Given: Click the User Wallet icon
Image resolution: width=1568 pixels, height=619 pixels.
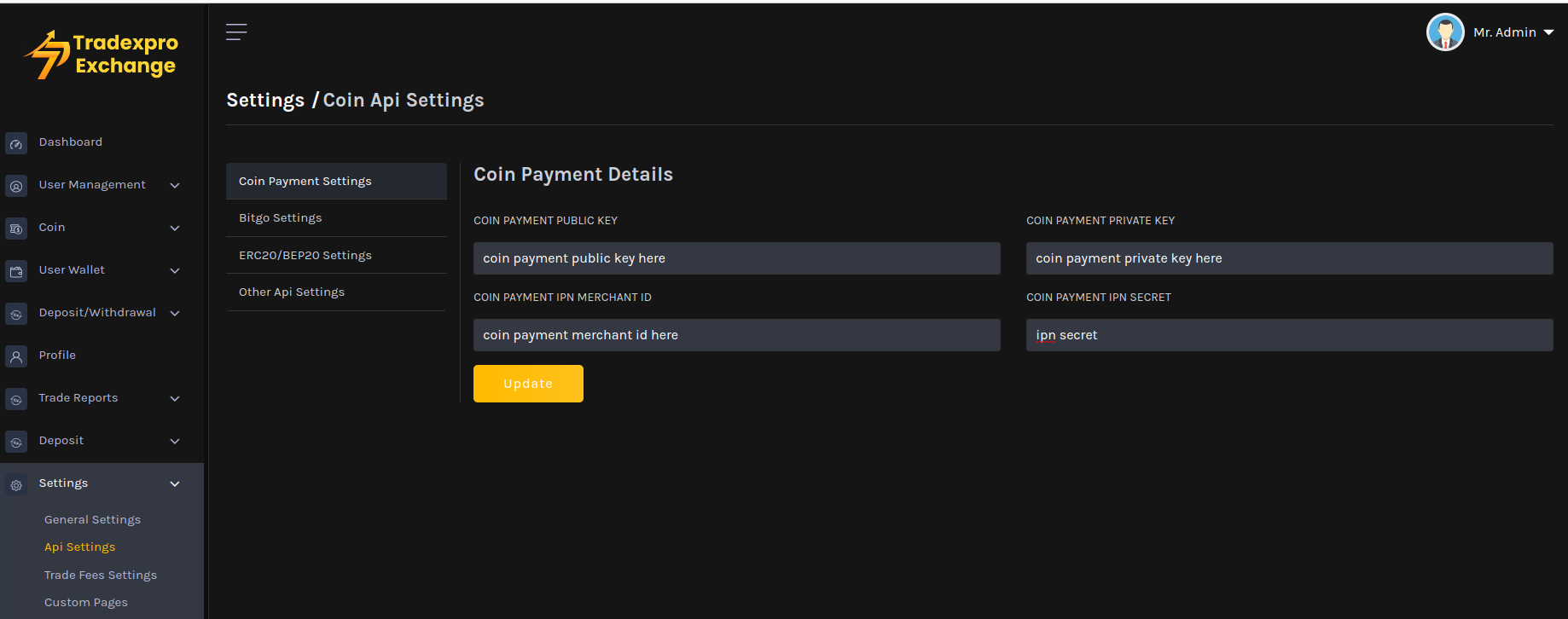Looking at the screenshot, I should click(x=16, y=271).
